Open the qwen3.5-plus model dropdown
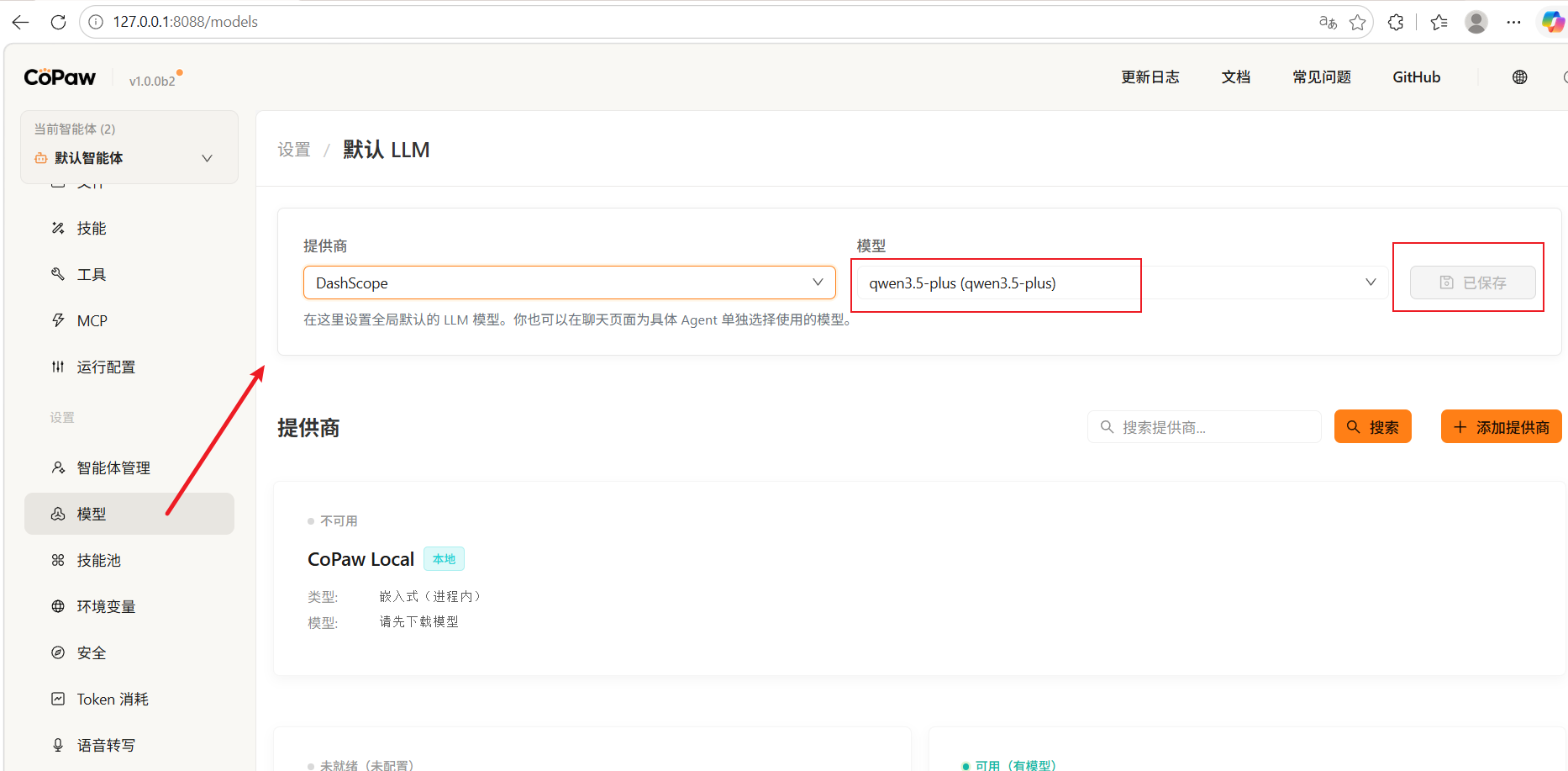1568x771 pixels. point(1122,283)
